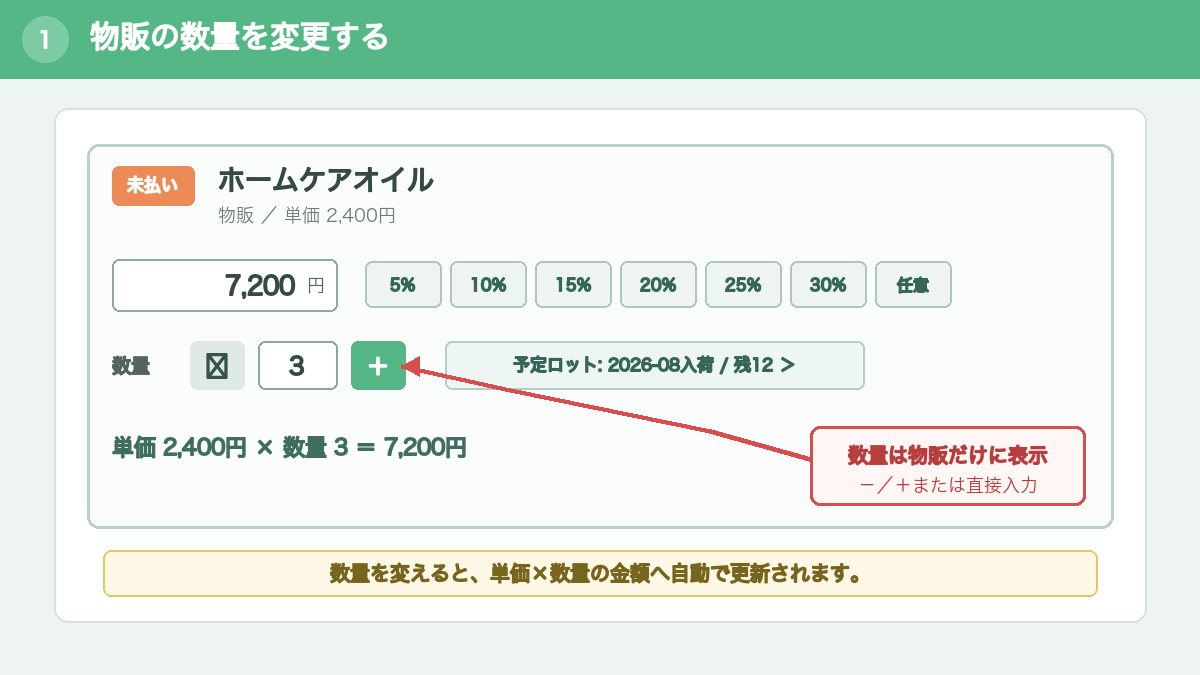
Task: Click the quantity input field showing 3
Action: (298, 365)
